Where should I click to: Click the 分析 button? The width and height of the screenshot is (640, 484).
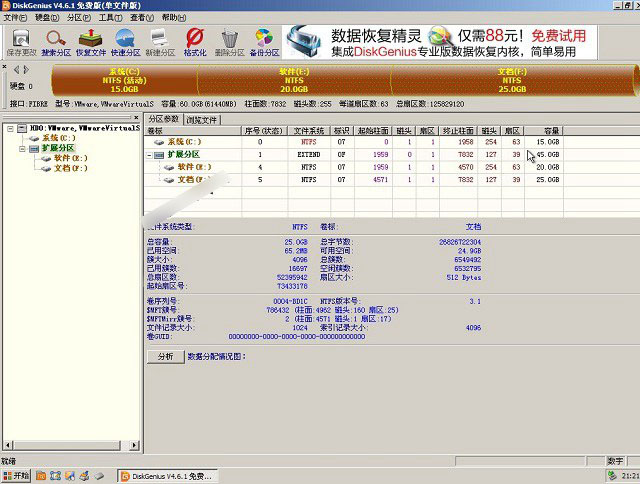click(166, 357)
